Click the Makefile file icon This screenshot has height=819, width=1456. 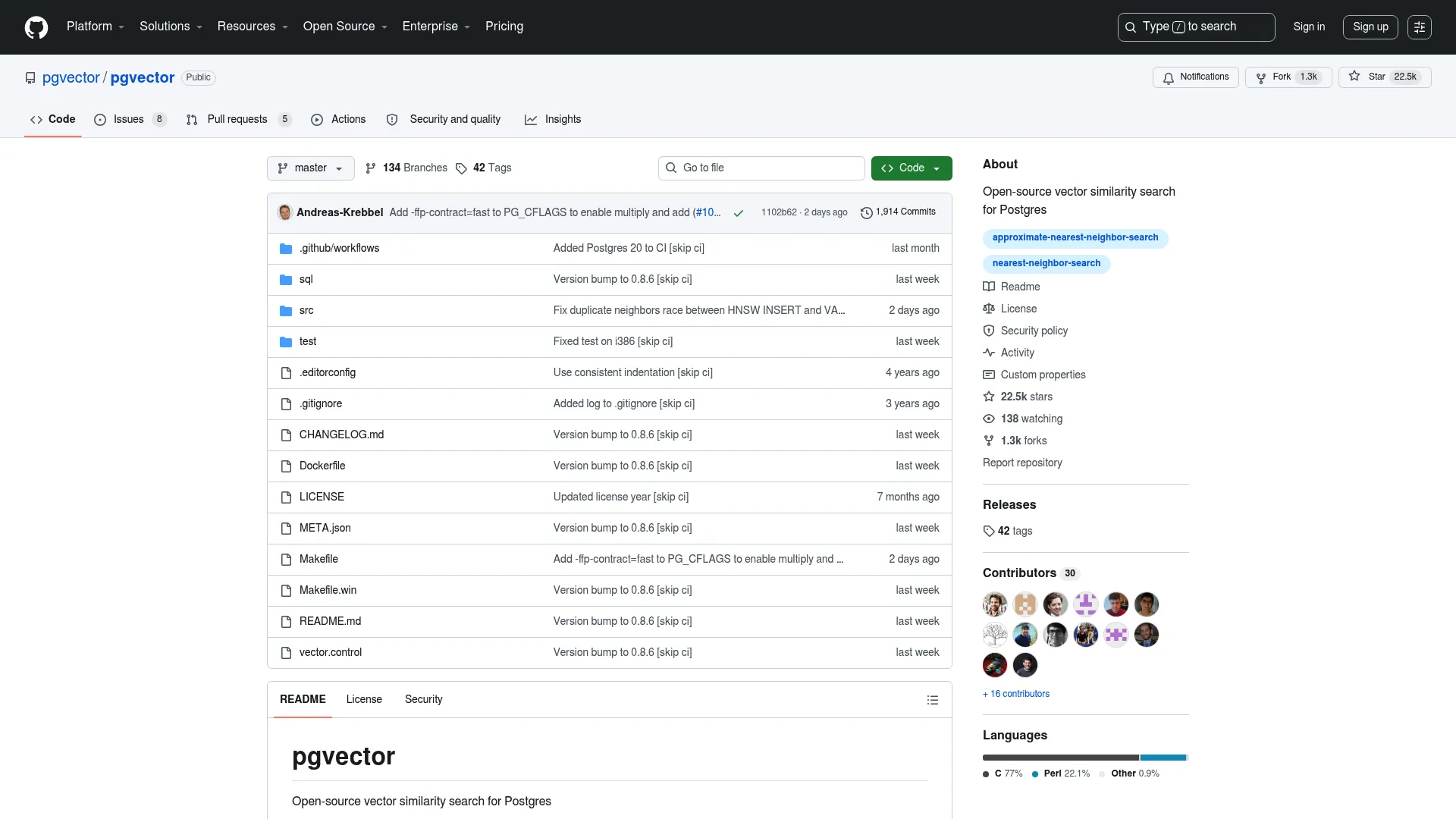pyautogui.click(x=286, y=560)
